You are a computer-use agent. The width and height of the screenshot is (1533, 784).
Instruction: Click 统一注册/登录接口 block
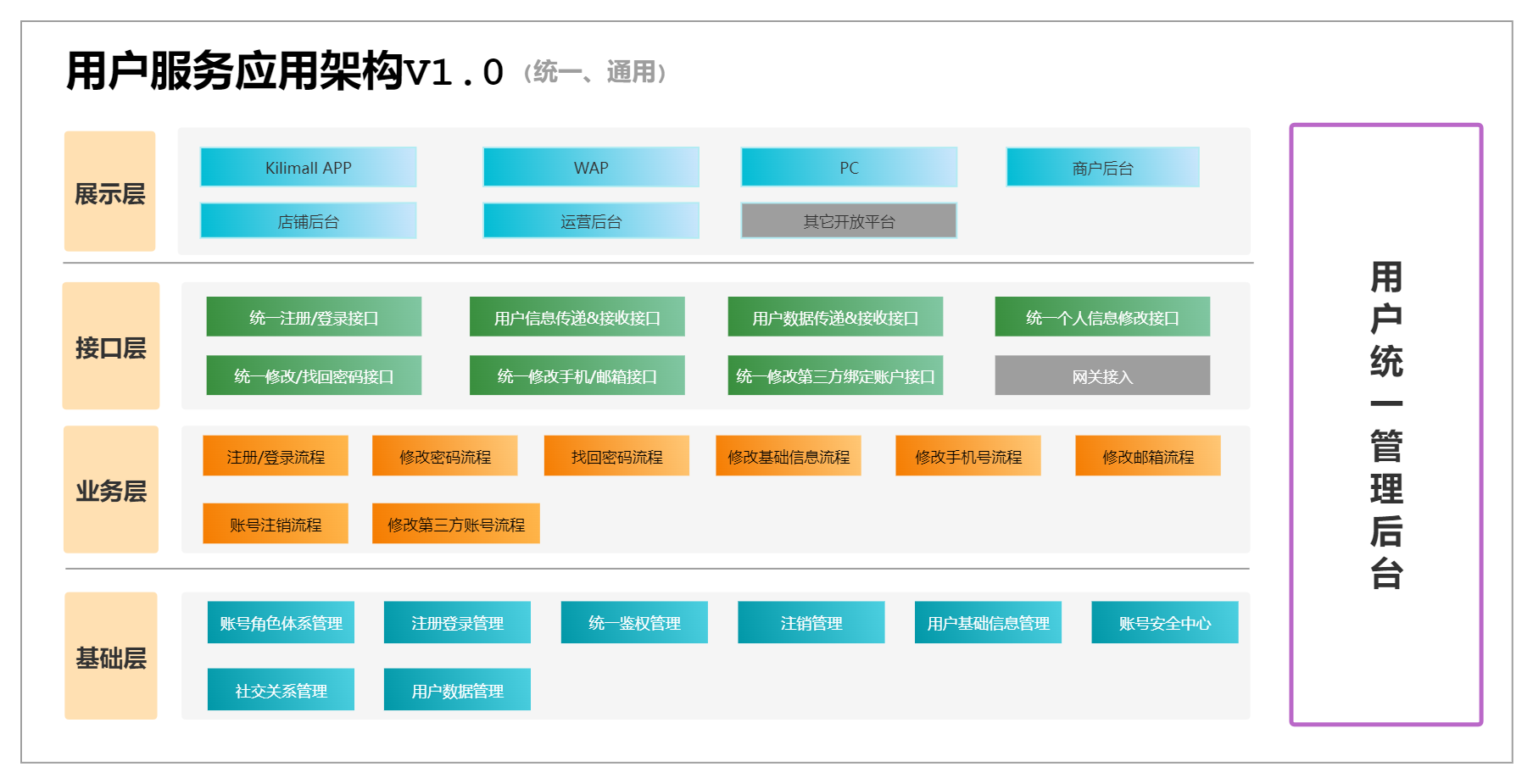click(314, 316)
